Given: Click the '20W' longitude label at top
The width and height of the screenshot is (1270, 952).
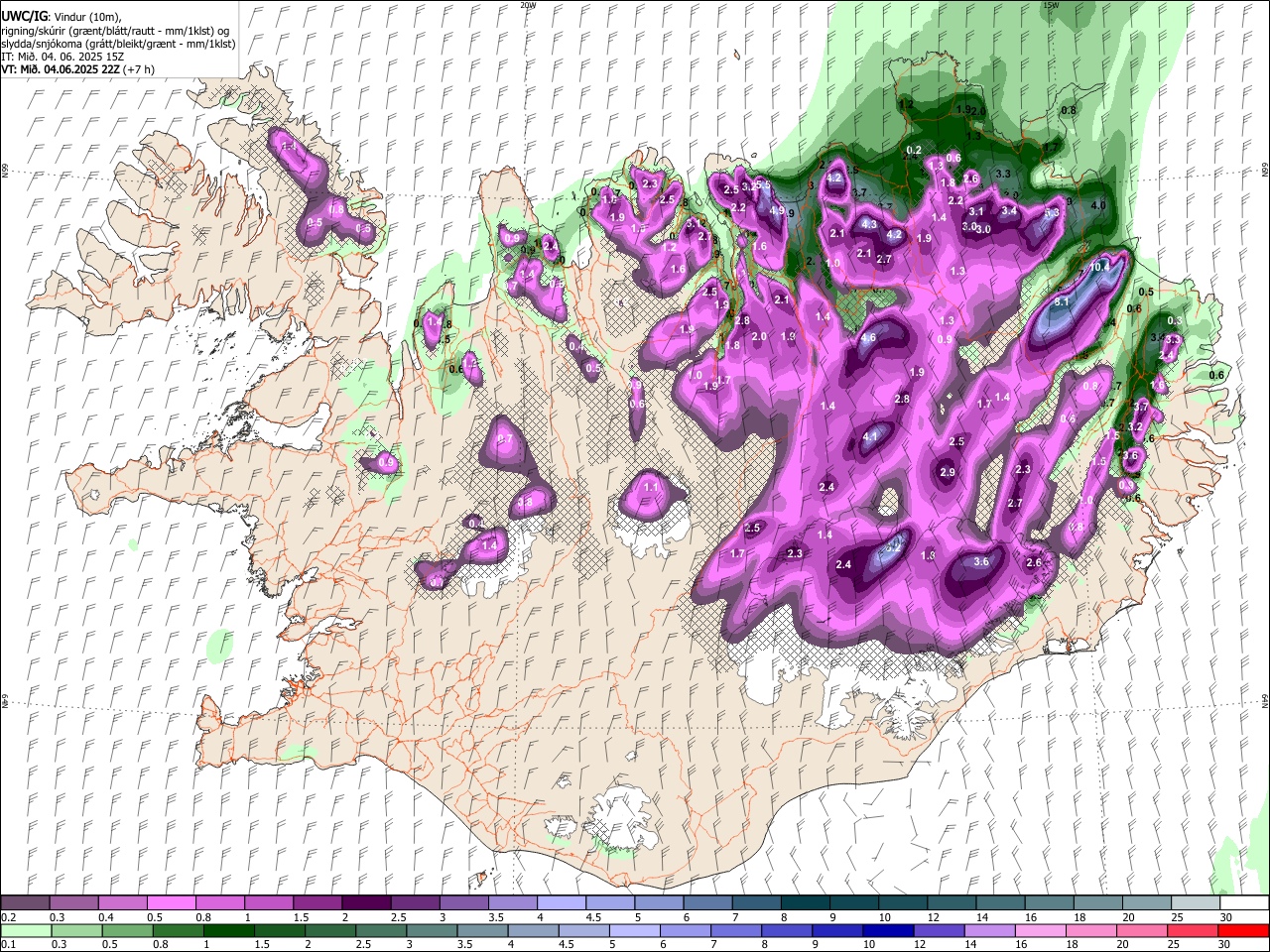Looking at the screenshot, I should [528, 5].
